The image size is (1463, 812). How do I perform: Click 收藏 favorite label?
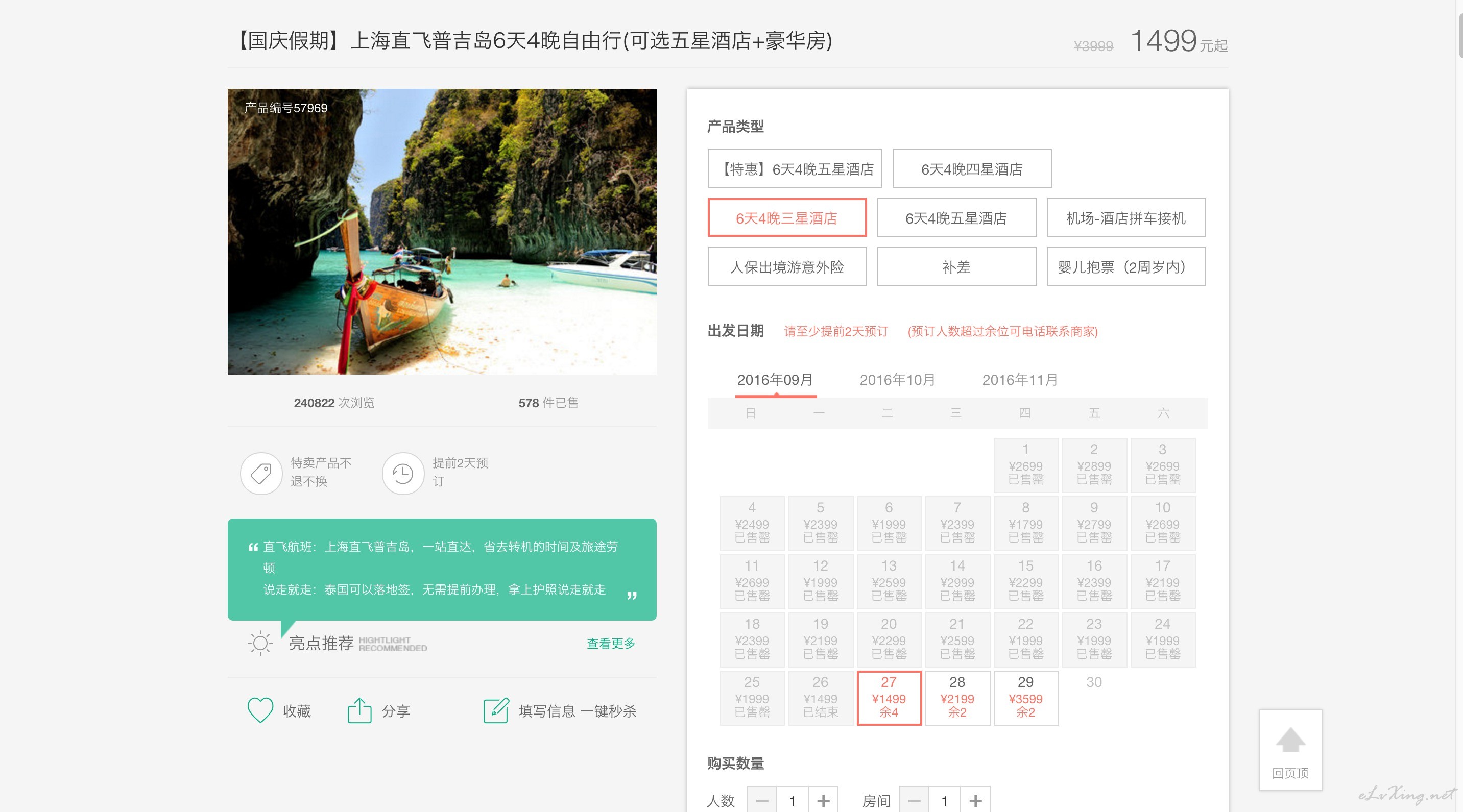297,710
